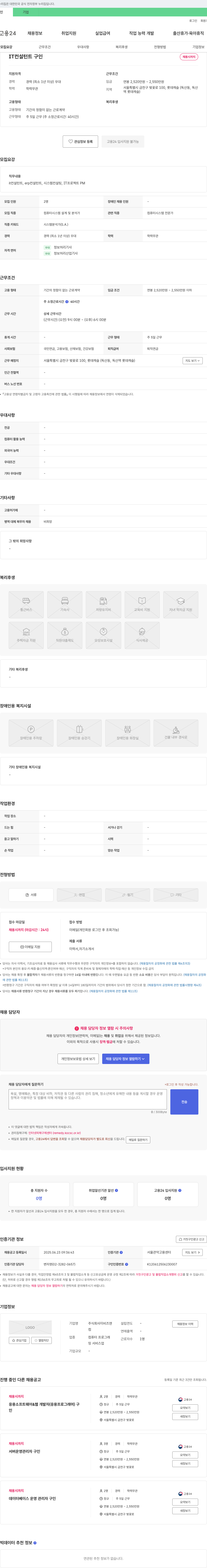
Task: Select the 필기 screening step
Action: 127,895
